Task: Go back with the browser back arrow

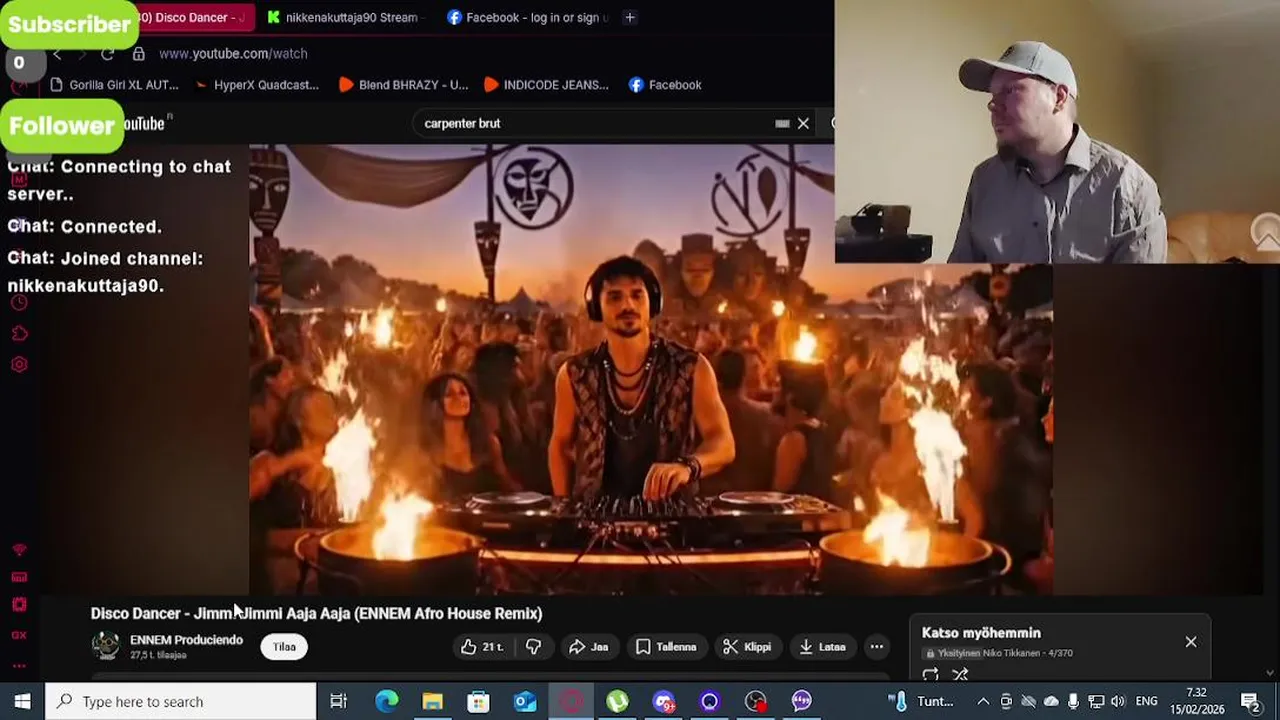Action: click(x=58, y=54)
